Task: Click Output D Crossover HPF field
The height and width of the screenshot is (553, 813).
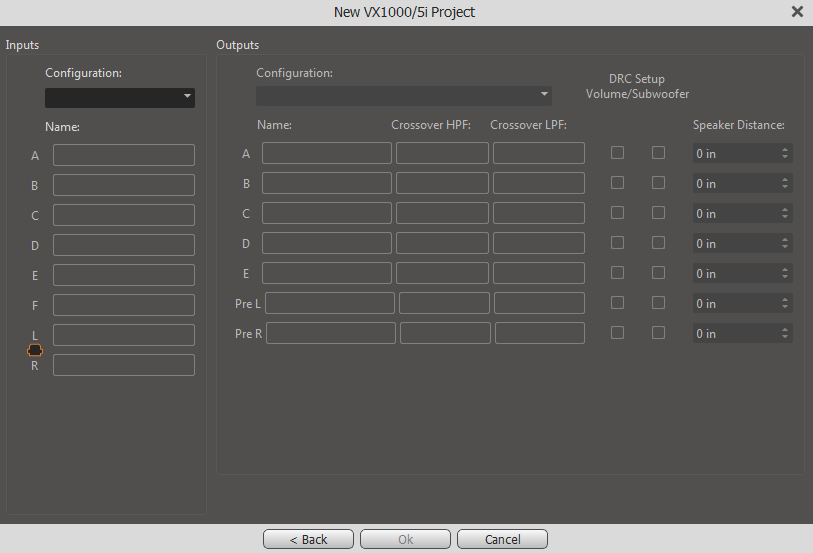Action: (x=442, y=244)
